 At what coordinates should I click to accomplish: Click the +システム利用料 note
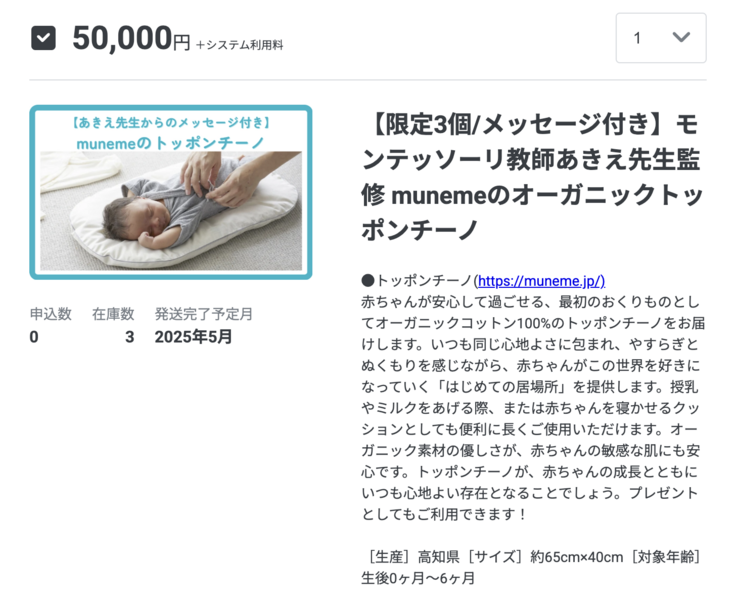241,43
